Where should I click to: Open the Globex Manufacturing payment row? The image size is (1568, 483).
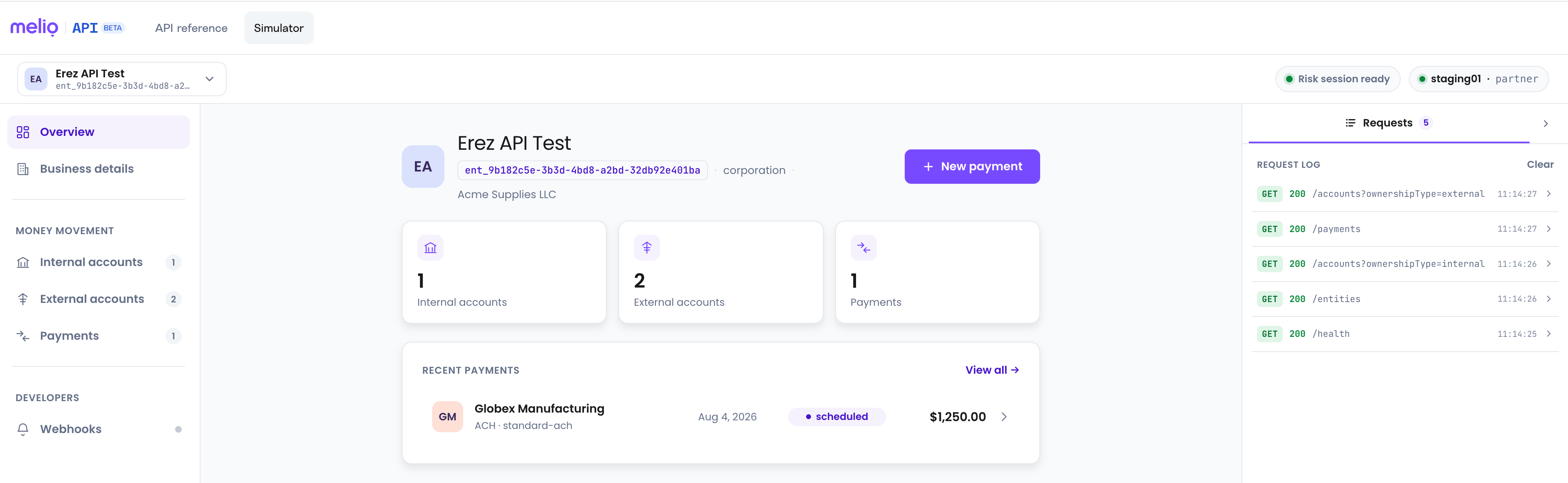[x=721, y=417]
